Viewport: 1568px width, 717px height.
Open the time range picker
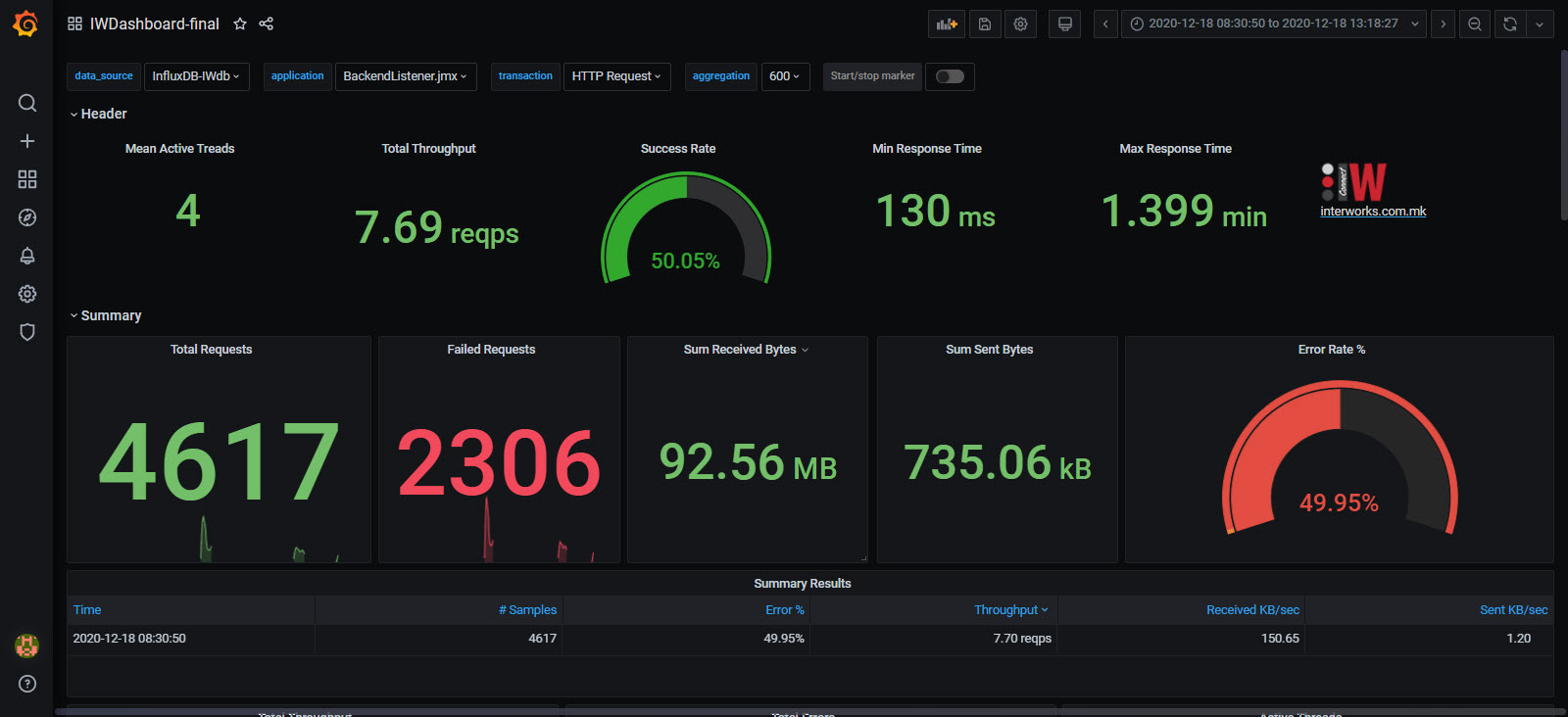click(1274, 24)
